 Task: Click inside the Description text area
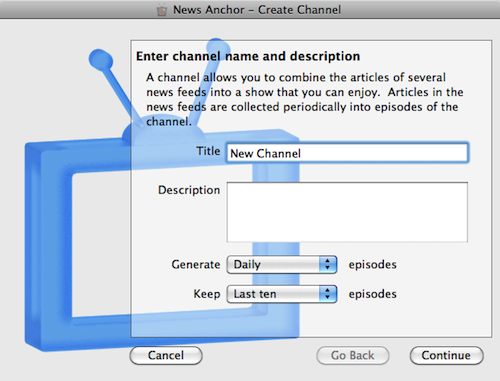[x=347, y=212]
